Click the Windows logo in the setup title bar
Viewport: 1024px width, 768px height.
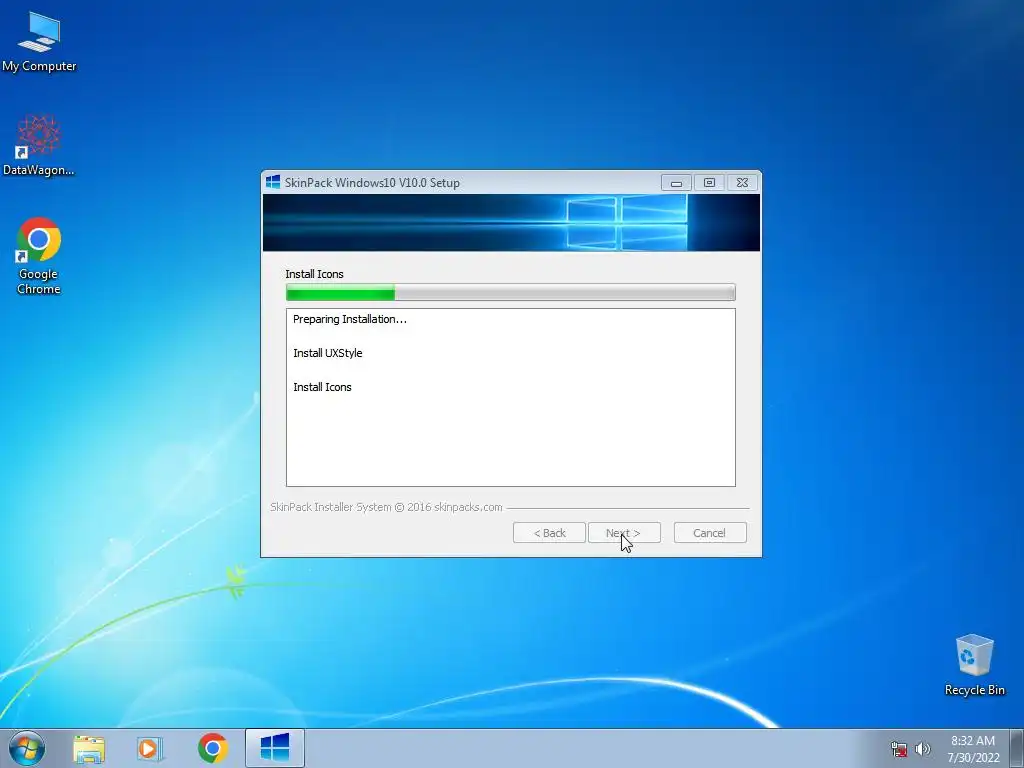click(273, 182)
